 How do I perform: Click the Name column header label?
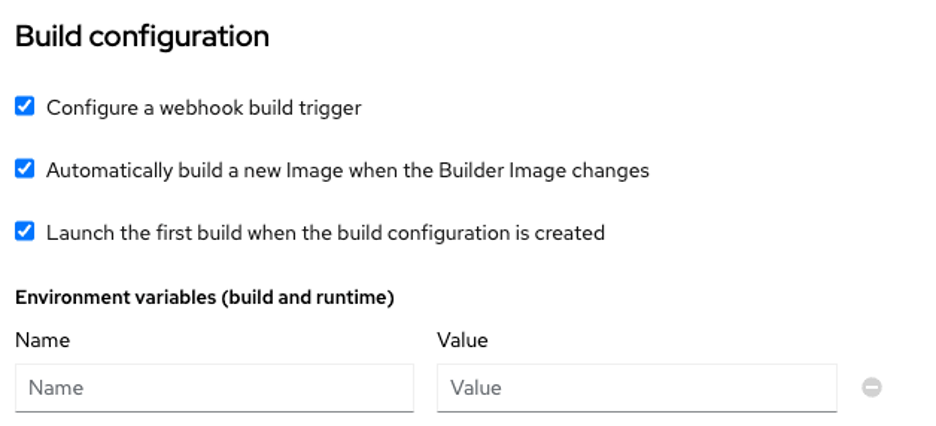coord(43,340)
